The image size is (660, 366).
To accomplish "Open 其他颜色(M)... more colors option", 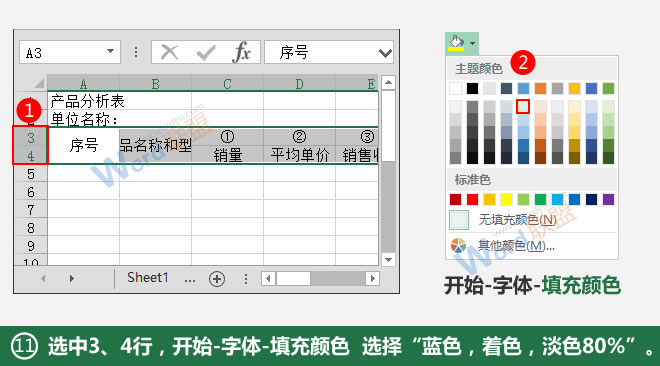I will click(x=532, y=245).
